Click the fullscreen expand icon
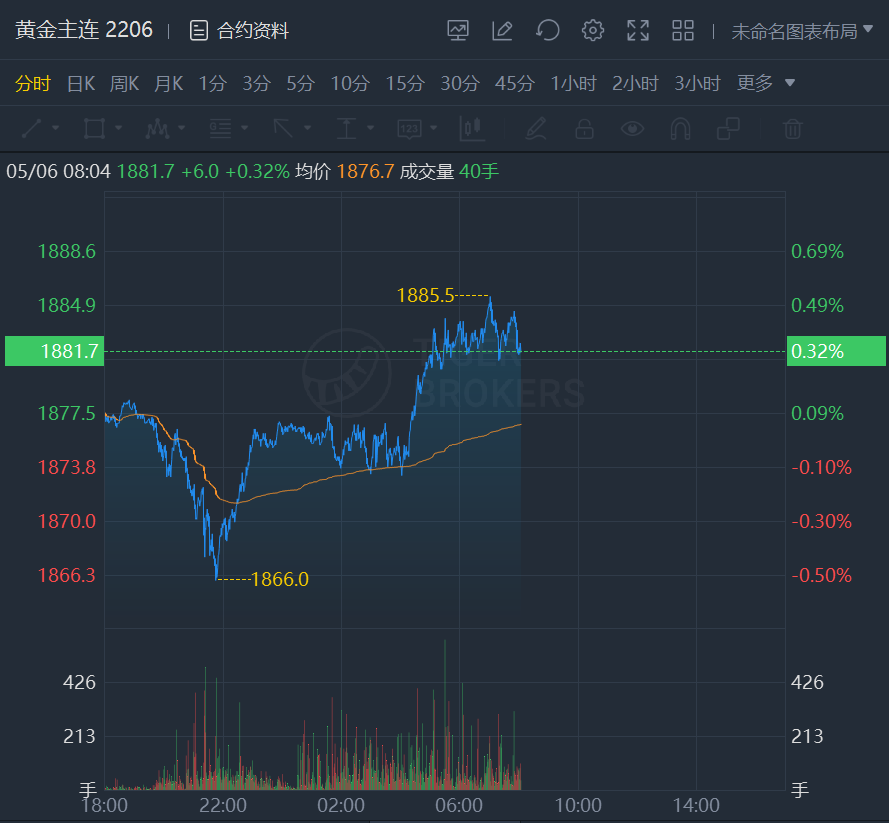The width and height of the screenshot is (889, 823). [638, 31]
